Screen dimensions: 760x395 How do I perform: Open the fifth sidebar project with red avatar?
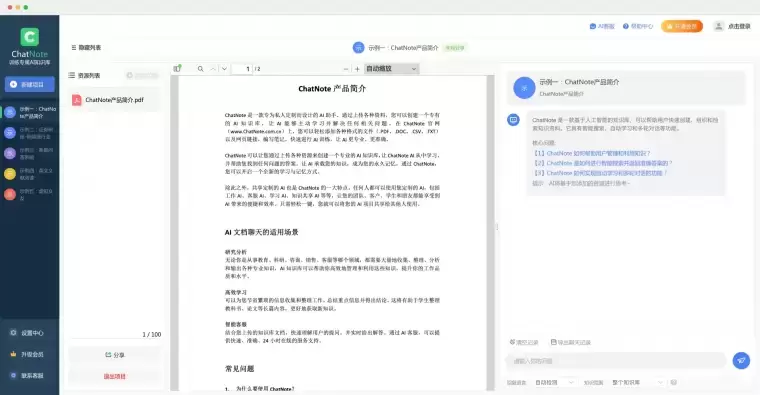click(x=30, y=194)
